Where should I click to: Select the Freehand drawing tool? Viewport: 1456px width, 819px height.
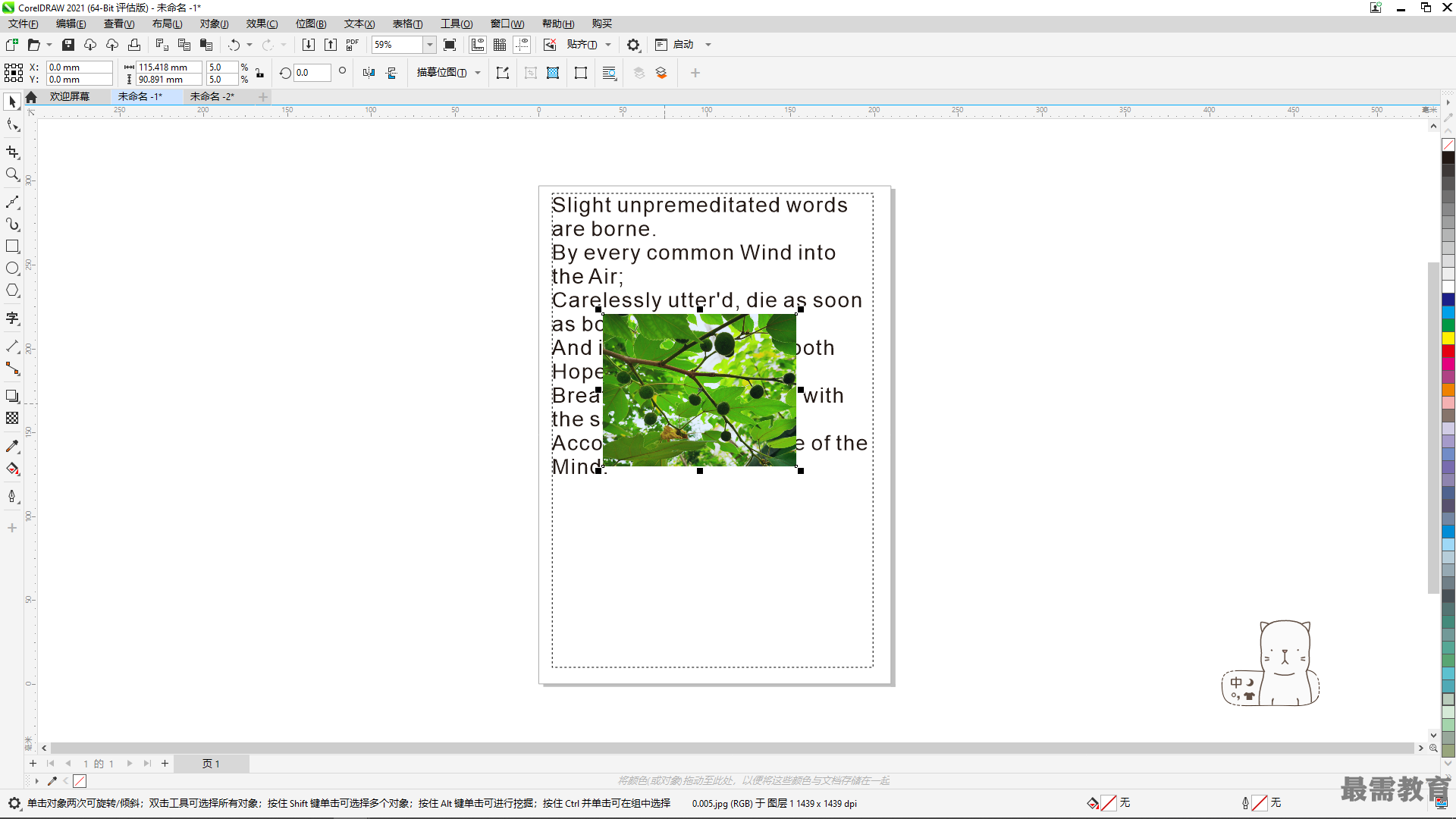point(12,202)
